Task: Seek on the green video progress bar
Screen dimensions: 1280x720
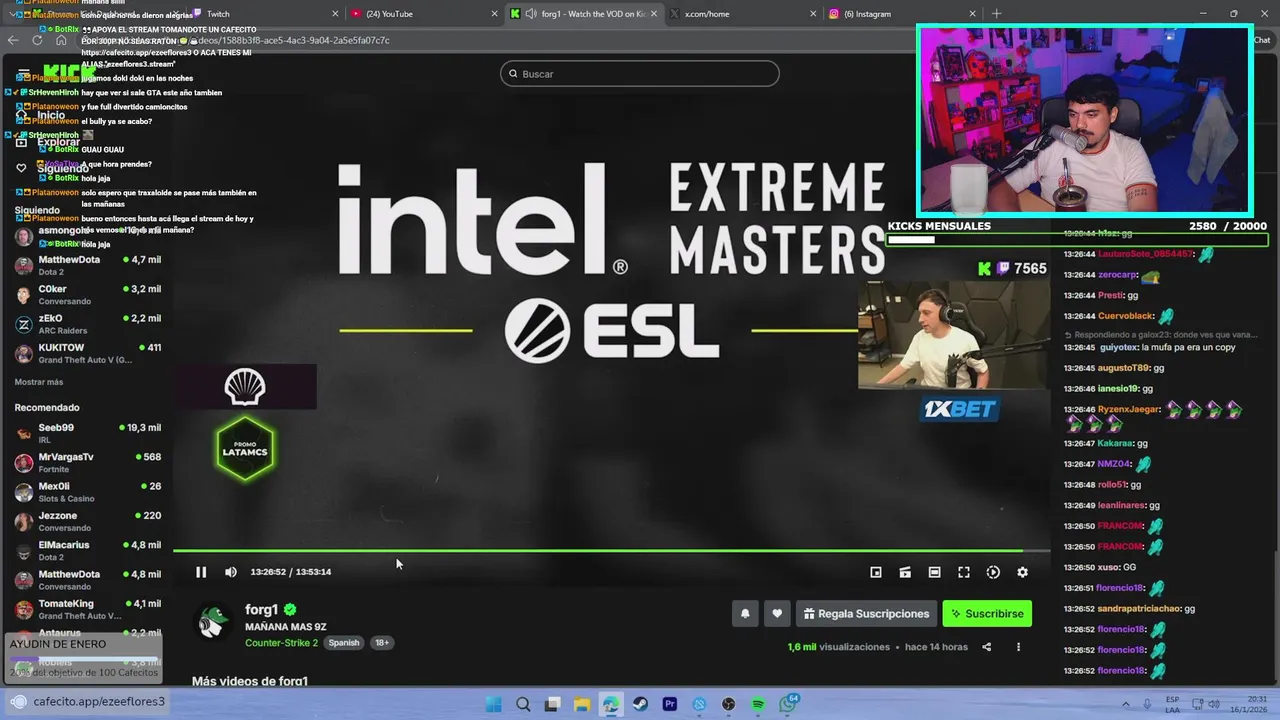Action: point(611,550)
